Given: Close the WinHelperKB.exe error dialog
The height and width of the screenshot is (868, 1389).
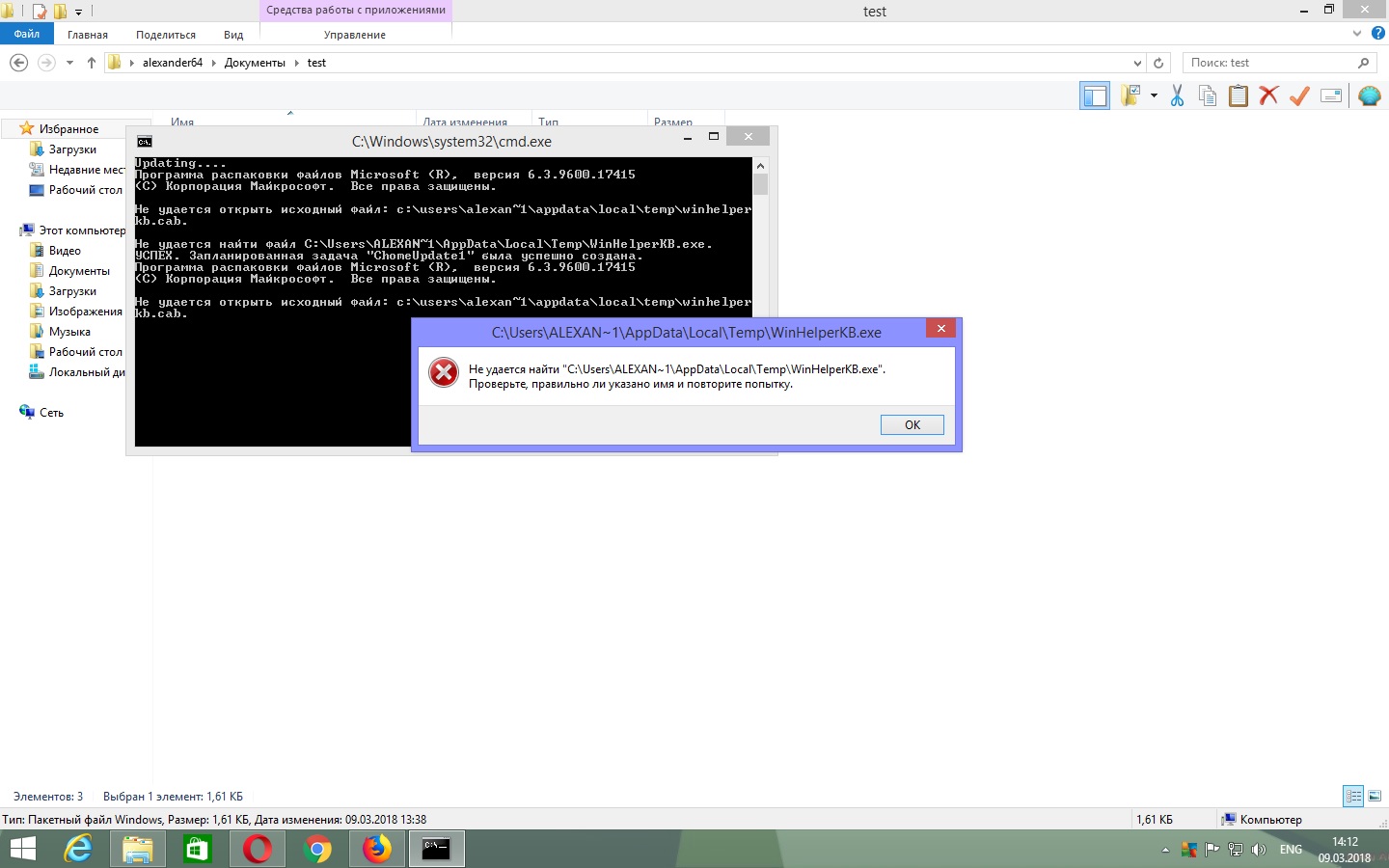Looking at the screenshot, I should pyautogui.click(x=940, y=328).
